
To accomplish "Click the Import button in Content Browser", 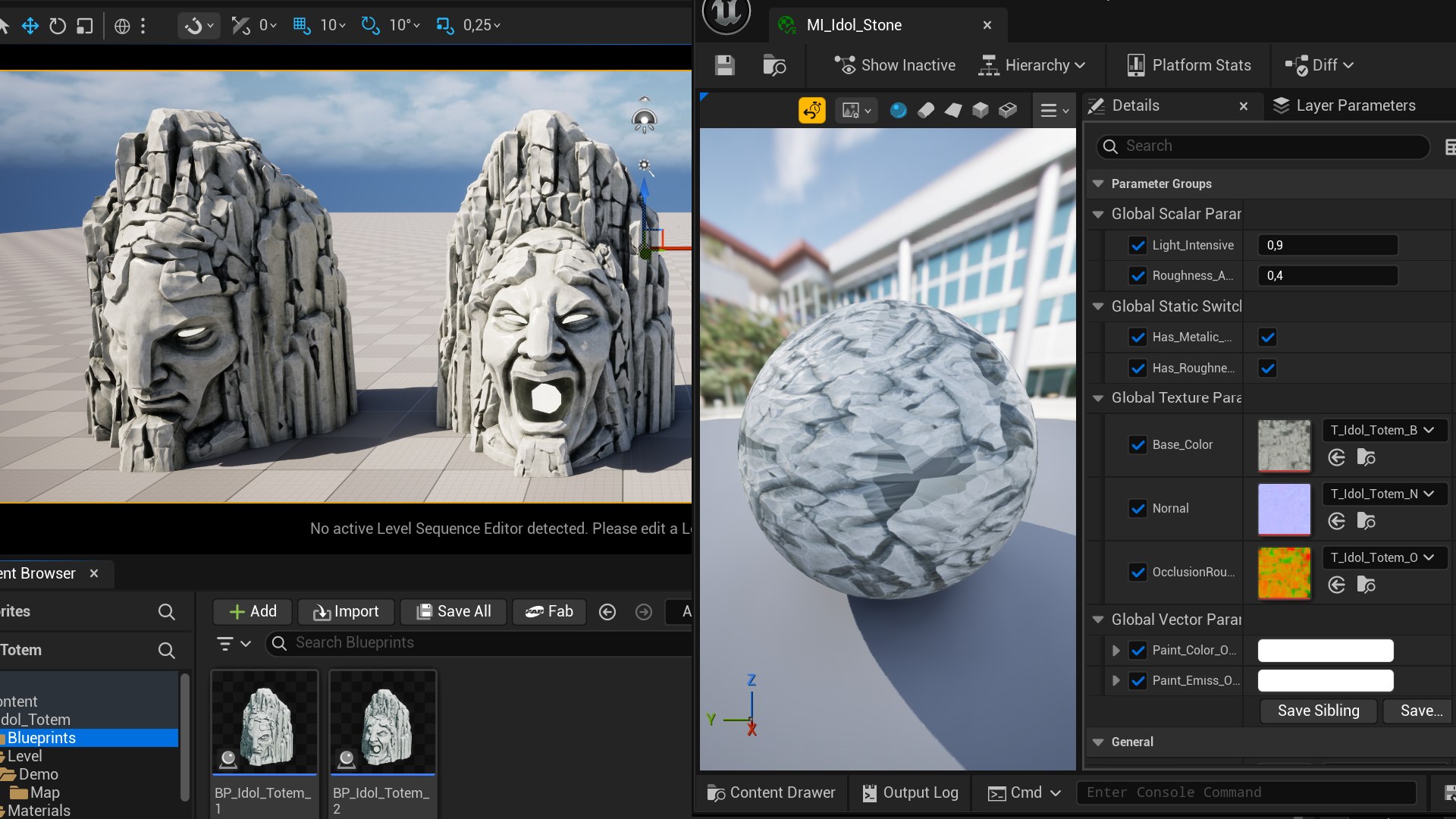I will [x=346, y=612].
